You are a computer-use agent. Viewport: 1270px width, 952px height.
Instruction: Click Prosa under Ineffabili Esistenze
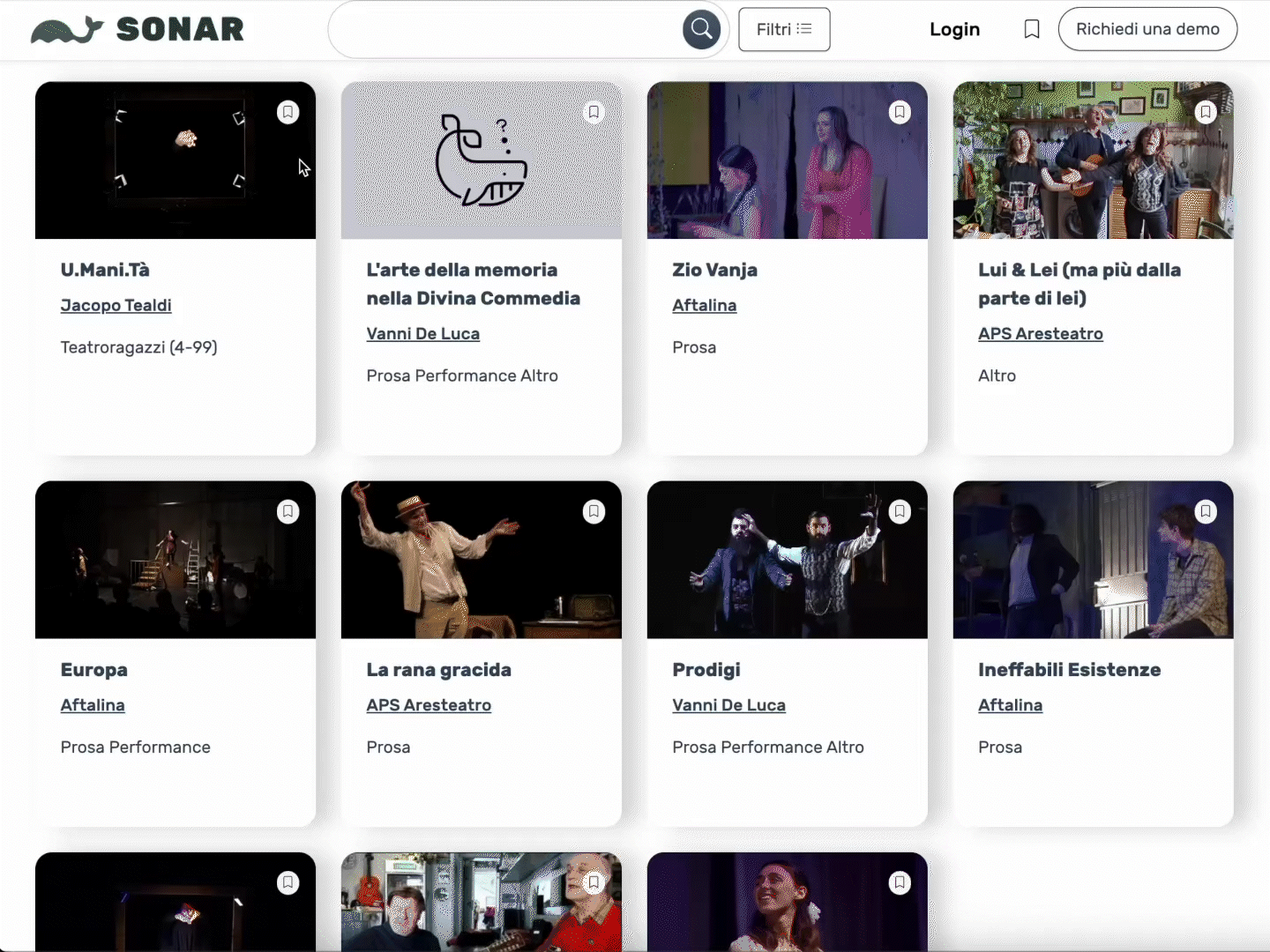click(x=1000, y=747)
